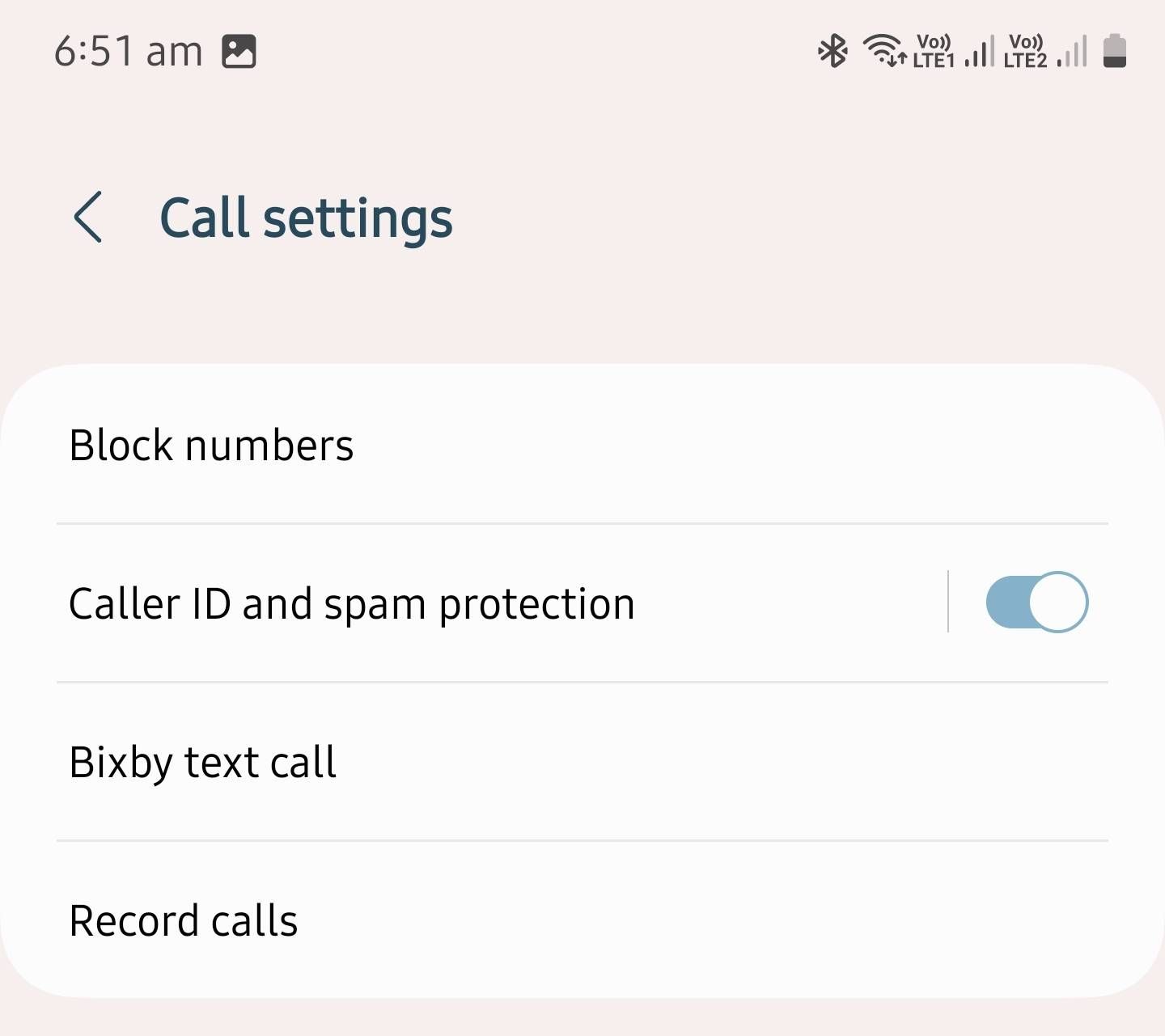Tap the Wi-Fi signal icon

coord(885,51)
